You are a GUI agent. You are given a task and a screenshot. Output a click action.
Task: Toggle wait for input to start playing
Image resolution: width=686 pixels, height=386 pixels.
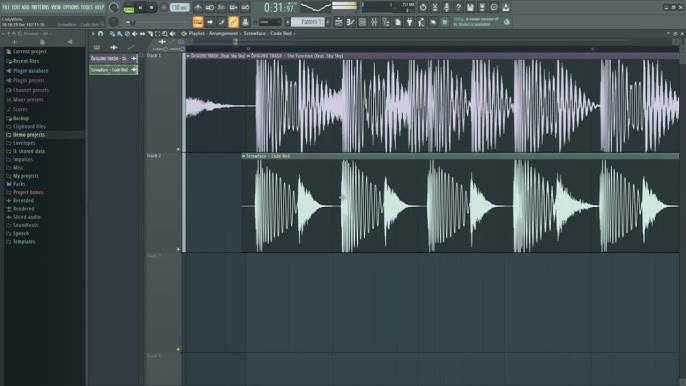point(210,7)
